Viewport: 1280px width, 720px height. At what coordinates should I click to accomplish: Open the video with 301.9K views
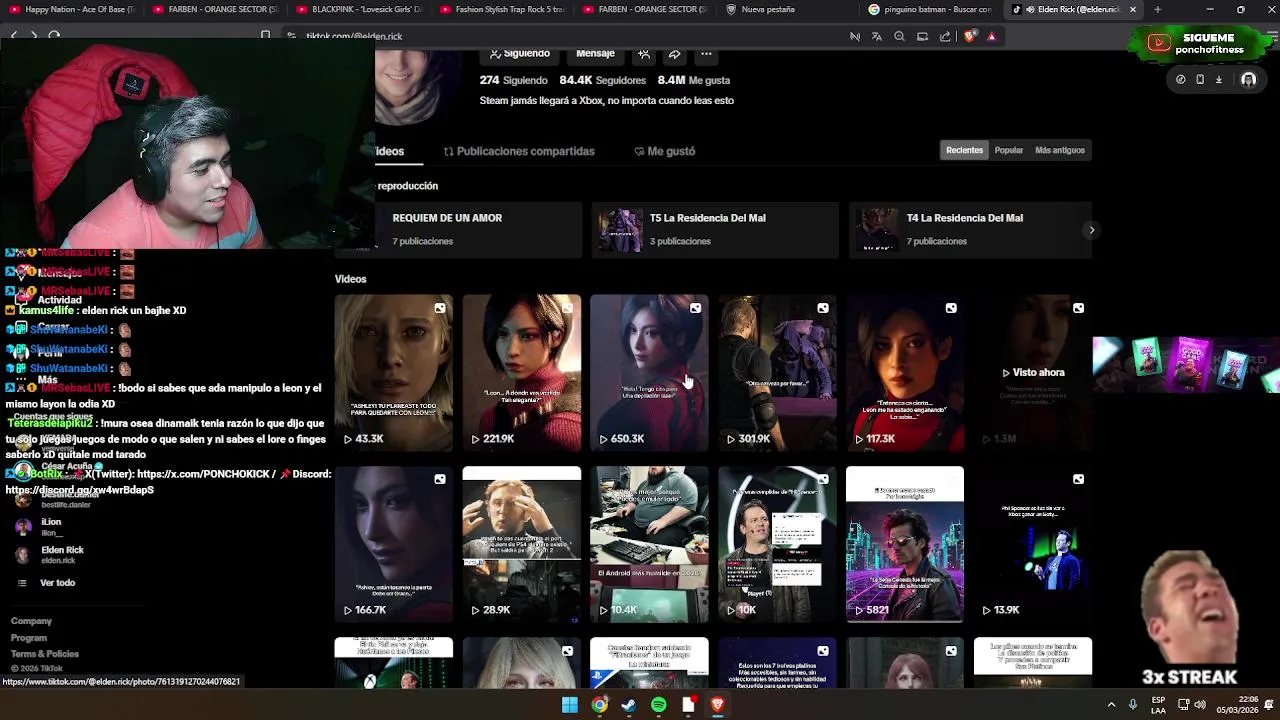pyautogui.click(x=777, y=373)
